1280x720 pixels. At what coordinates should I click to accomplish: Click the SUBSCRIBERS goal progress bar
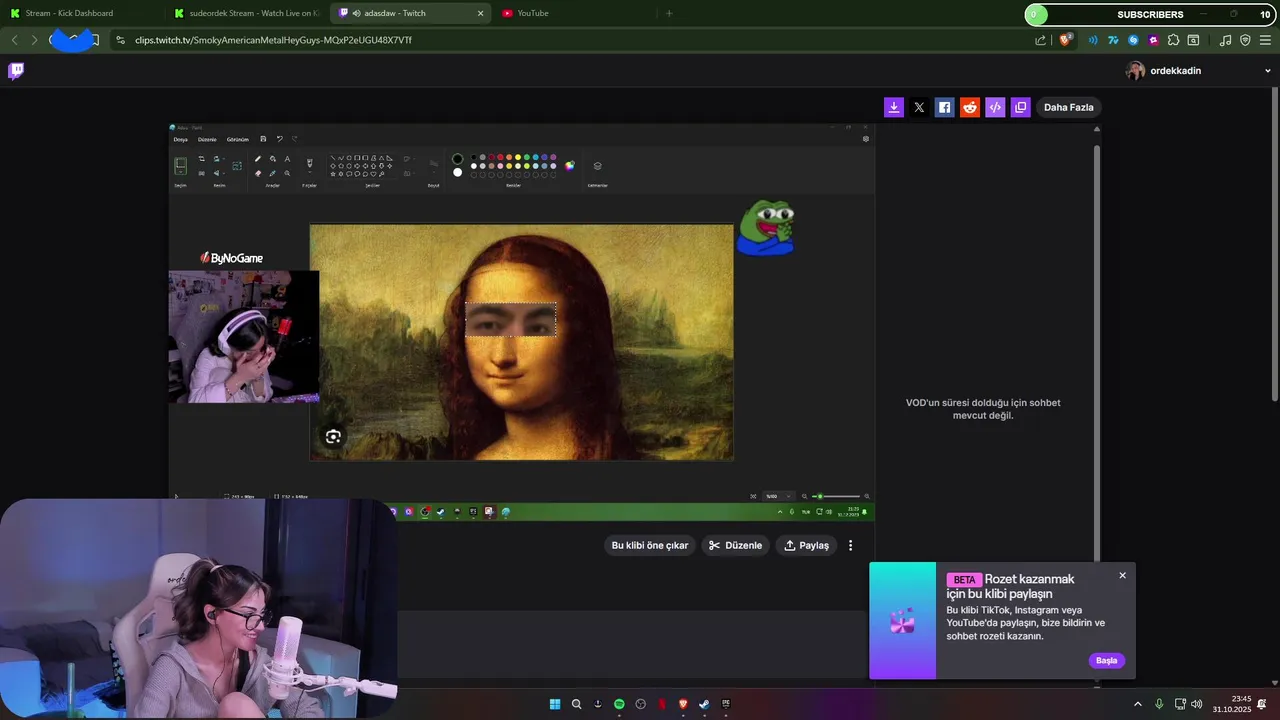point(1150,14)
